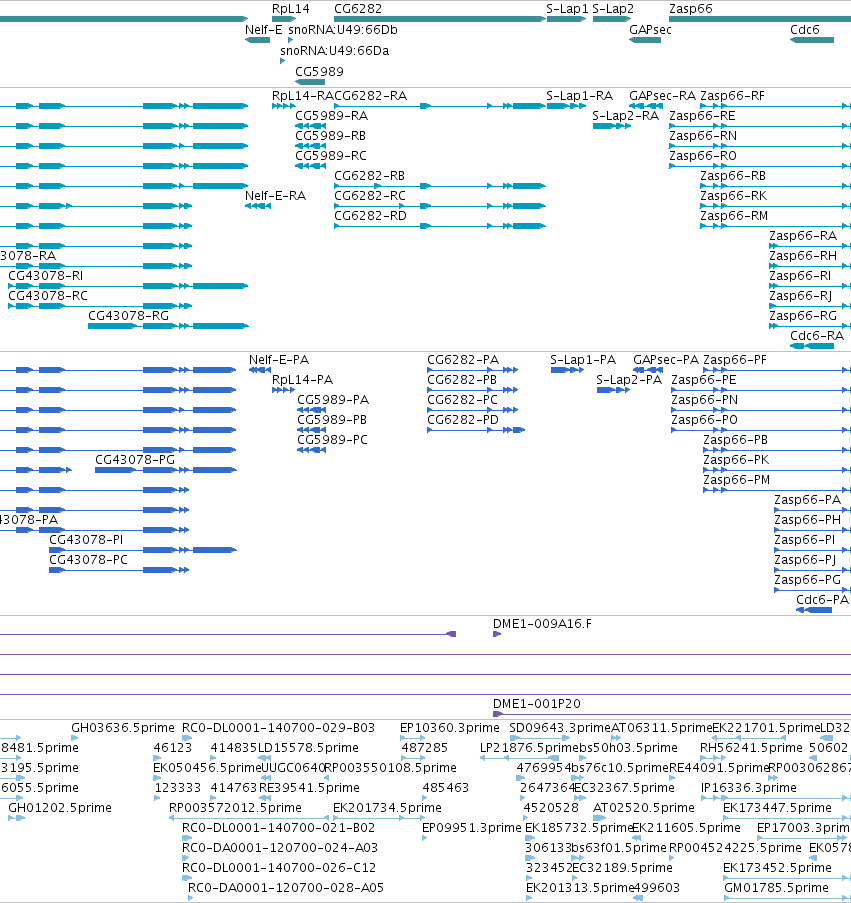
Task: Open protein RpL14-PA
Action: pos(302,380)
